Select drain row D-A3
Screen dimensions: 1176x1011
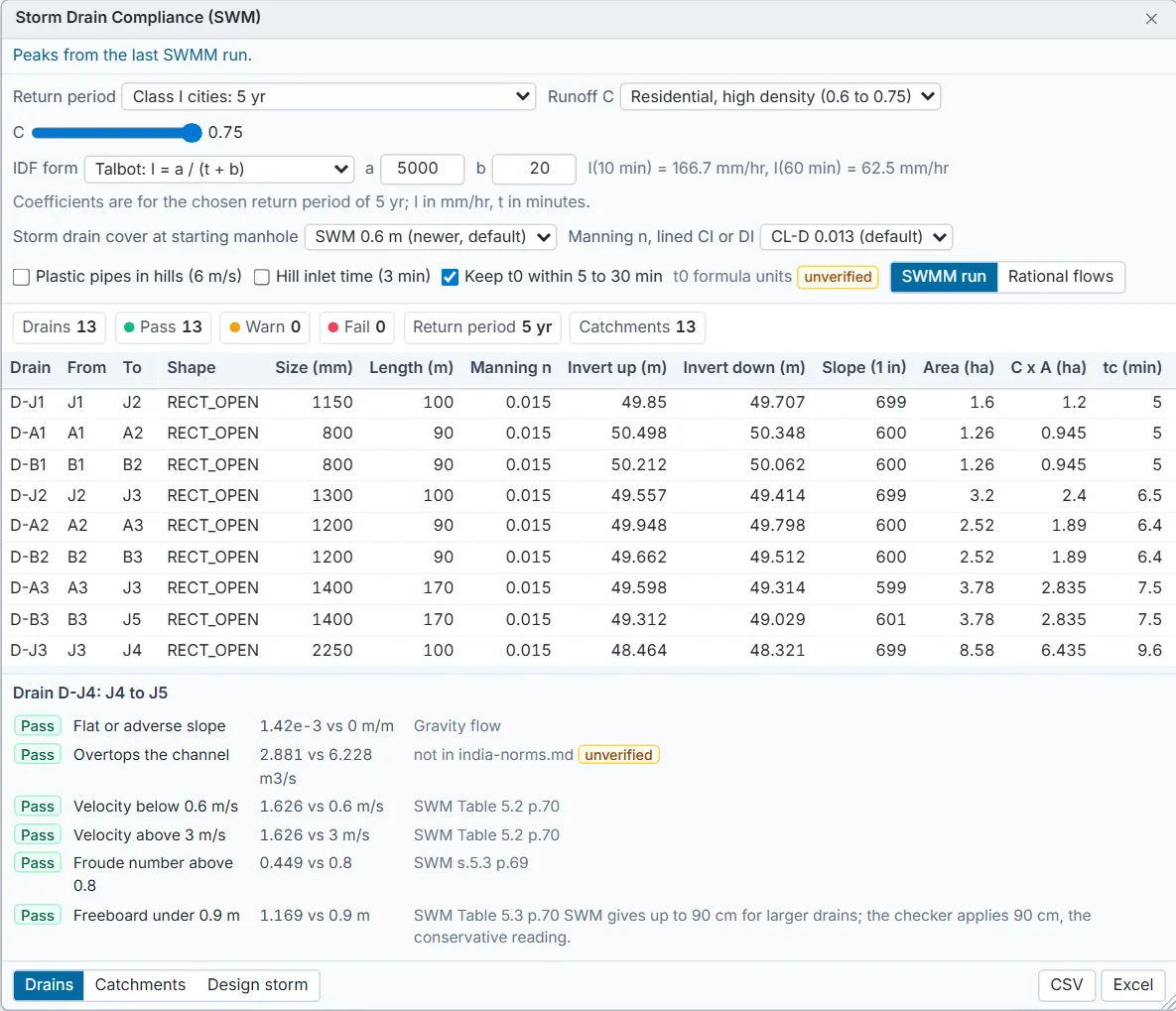tap(588, 588)
